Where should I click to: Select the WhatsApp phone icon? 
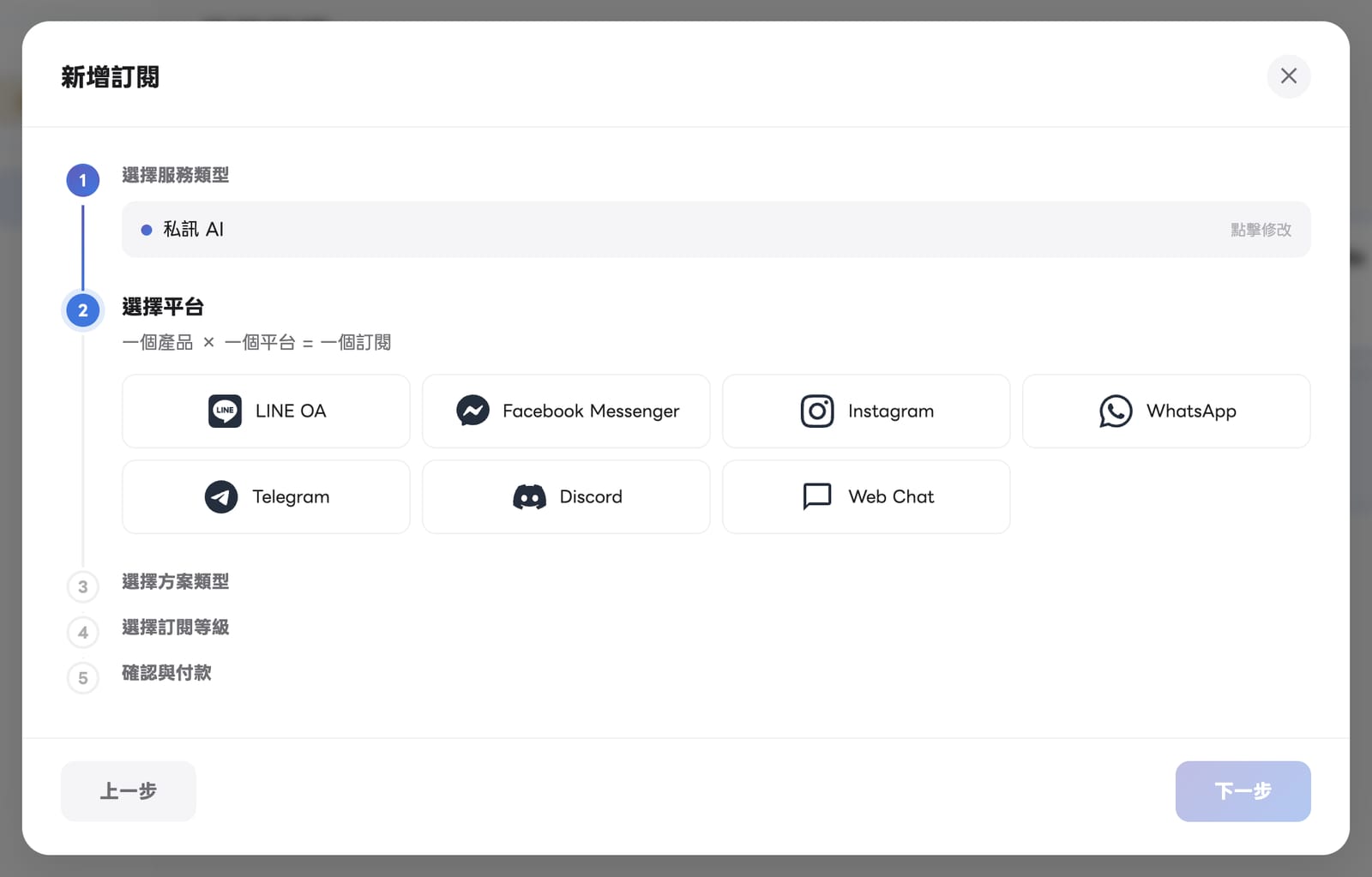coord(1116,411)
